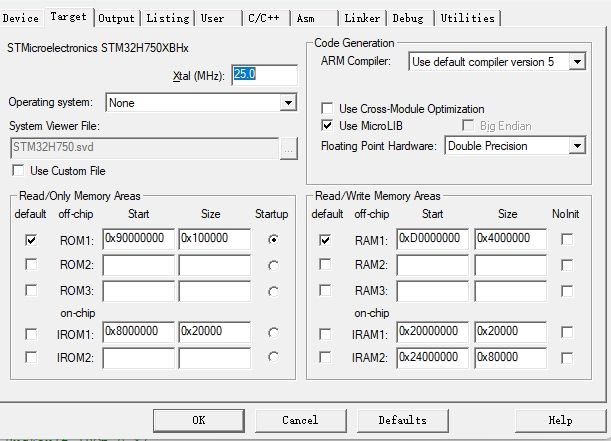Image resolution: width=611 pixels, height=441 pixels.
Task: Select IROM2 Startup radio button
Action: [x=274, y=357]
